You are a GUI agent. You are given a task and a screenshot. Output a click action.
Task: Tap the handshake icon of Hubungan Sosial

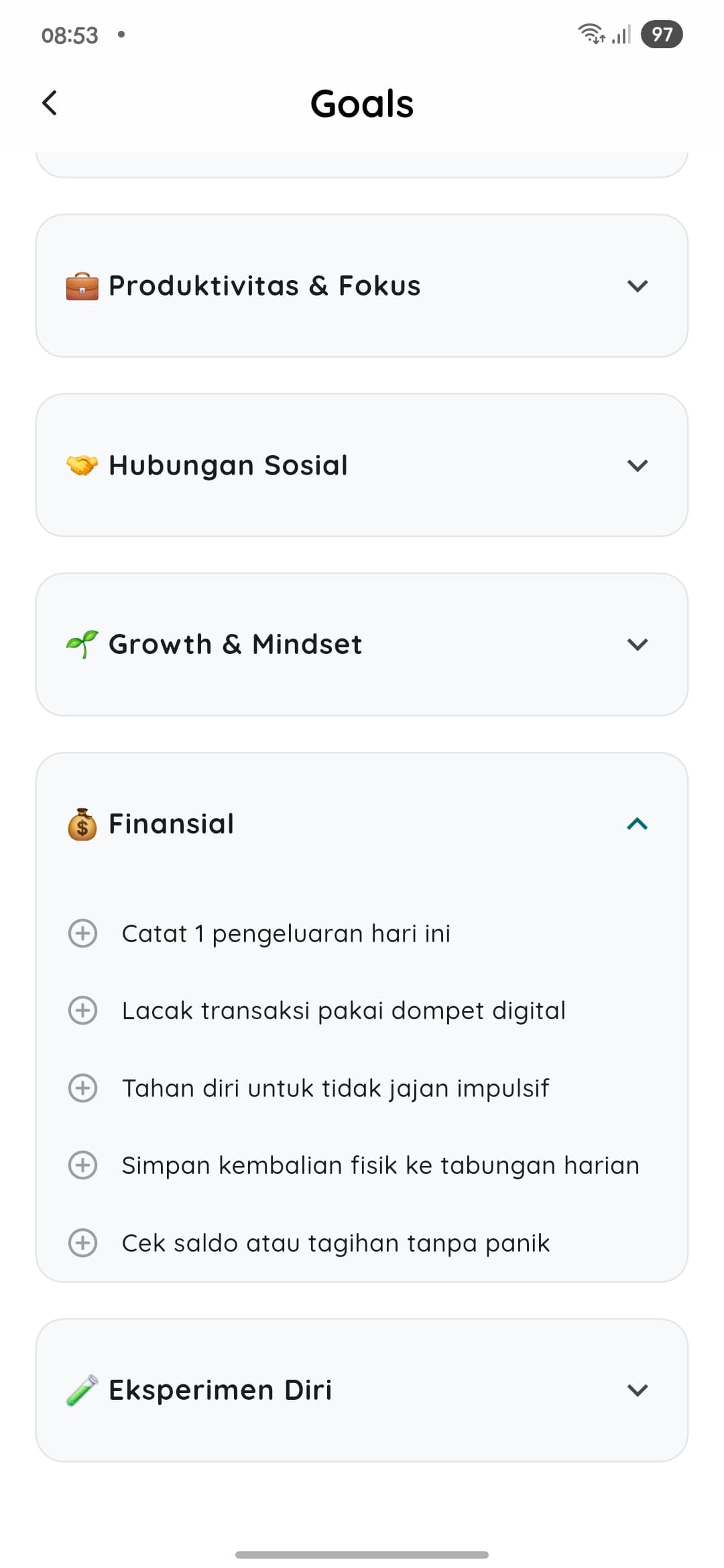[82, 465]
